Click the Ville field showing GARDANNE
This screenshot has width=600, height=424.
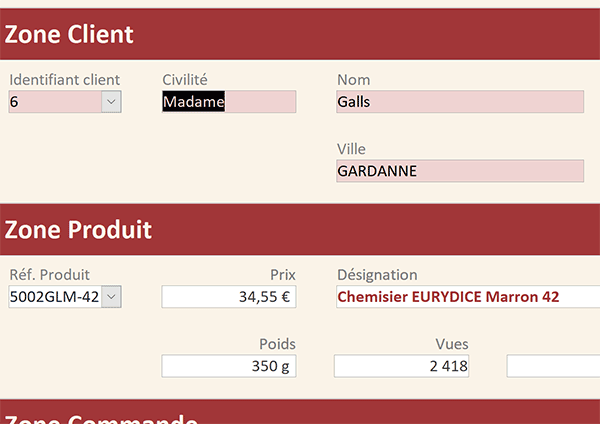point(460,171)
